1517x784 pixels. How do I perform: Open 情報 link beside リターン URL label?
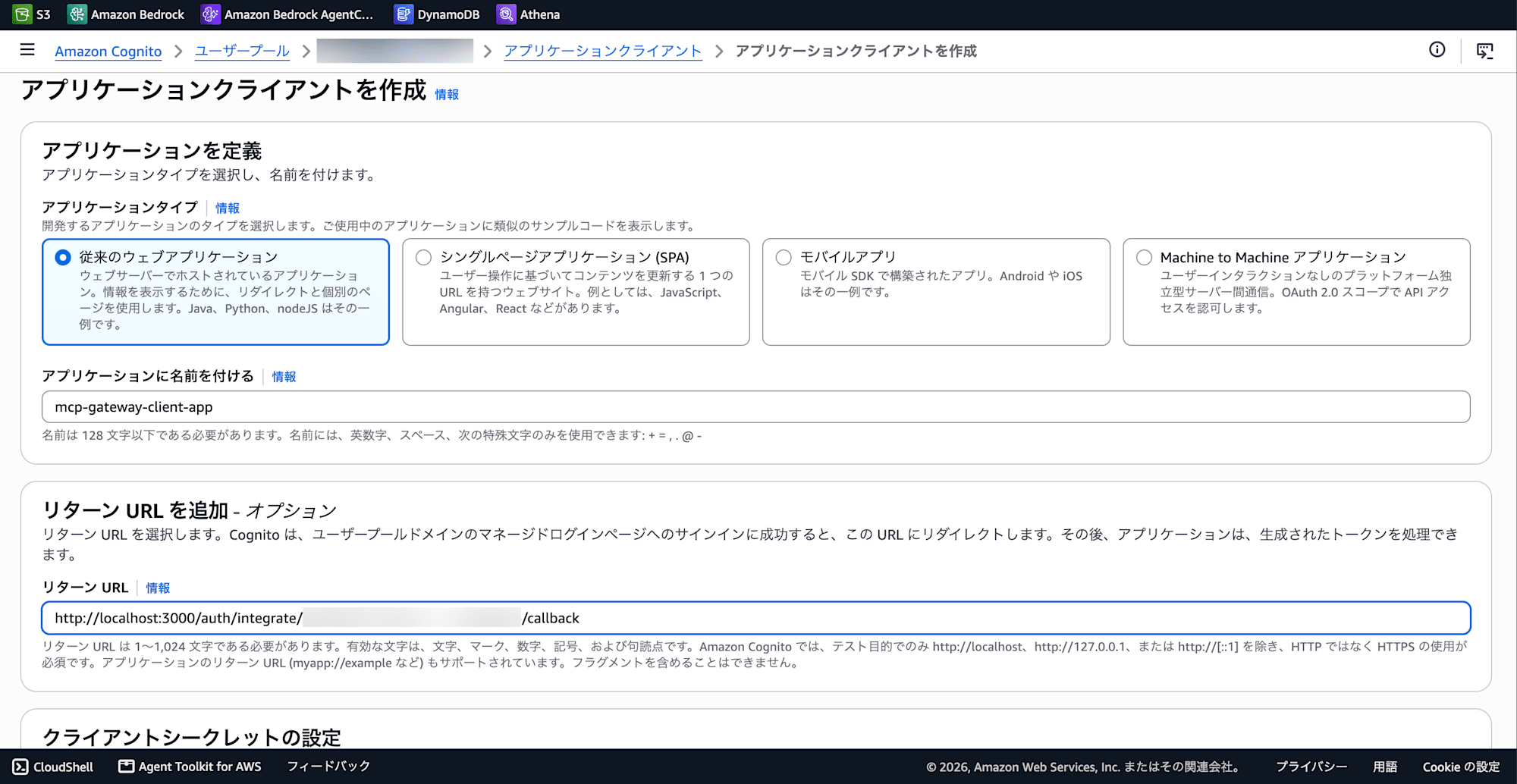click(158, 588)
